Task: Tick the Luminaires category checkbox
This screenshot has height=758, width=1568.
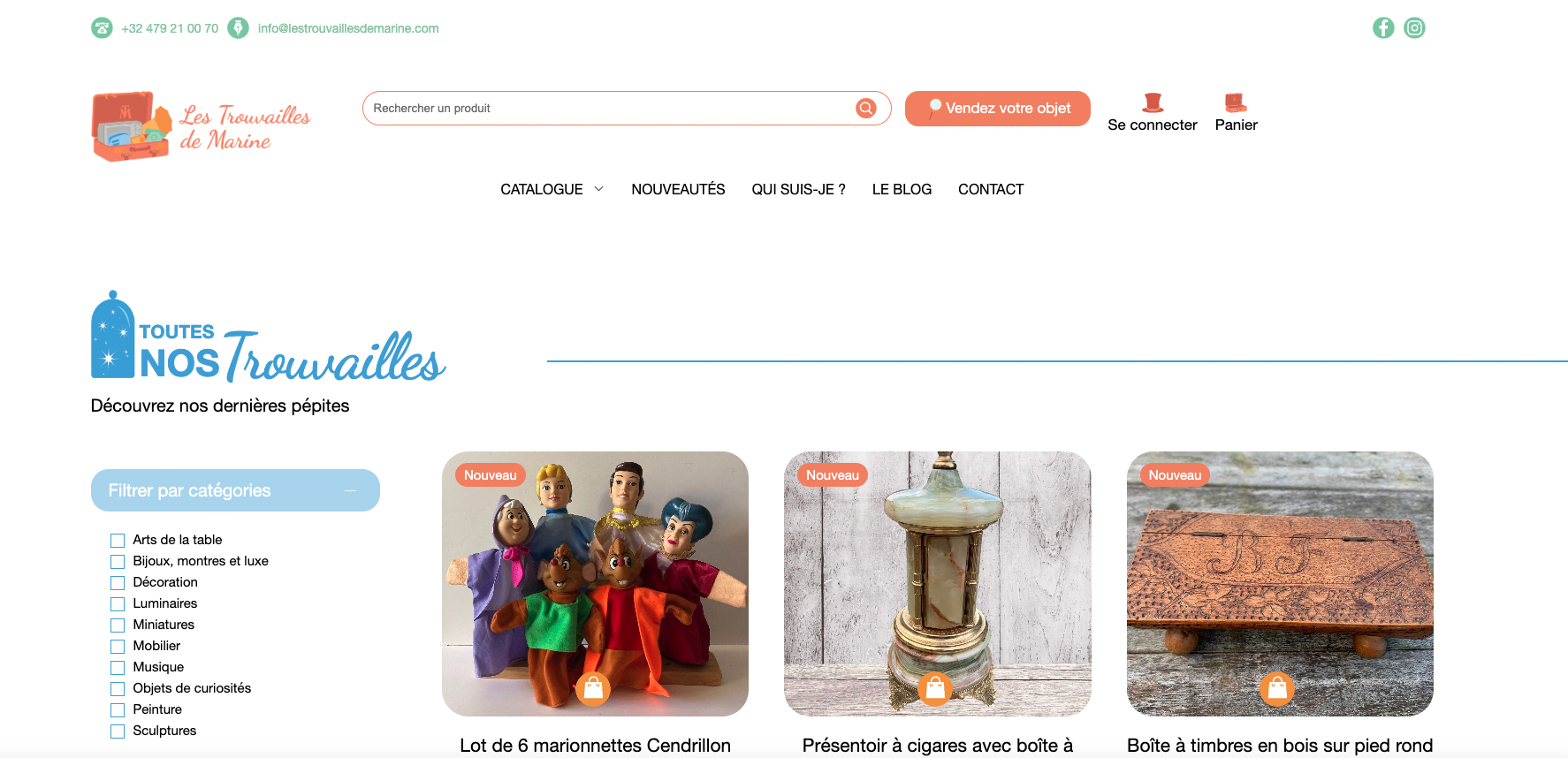Action: [118, 604]
